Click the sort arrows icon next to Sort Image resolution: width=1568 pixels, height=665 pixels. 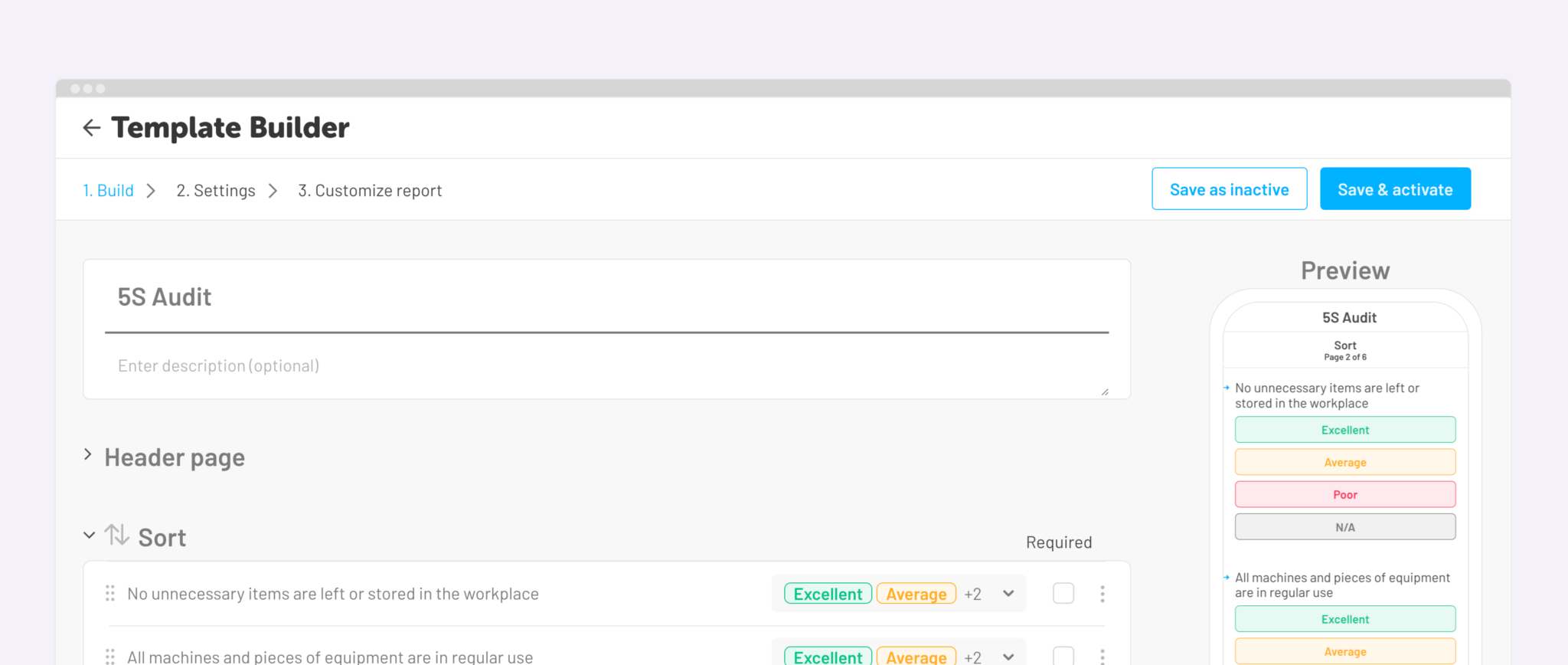(116, 535)
